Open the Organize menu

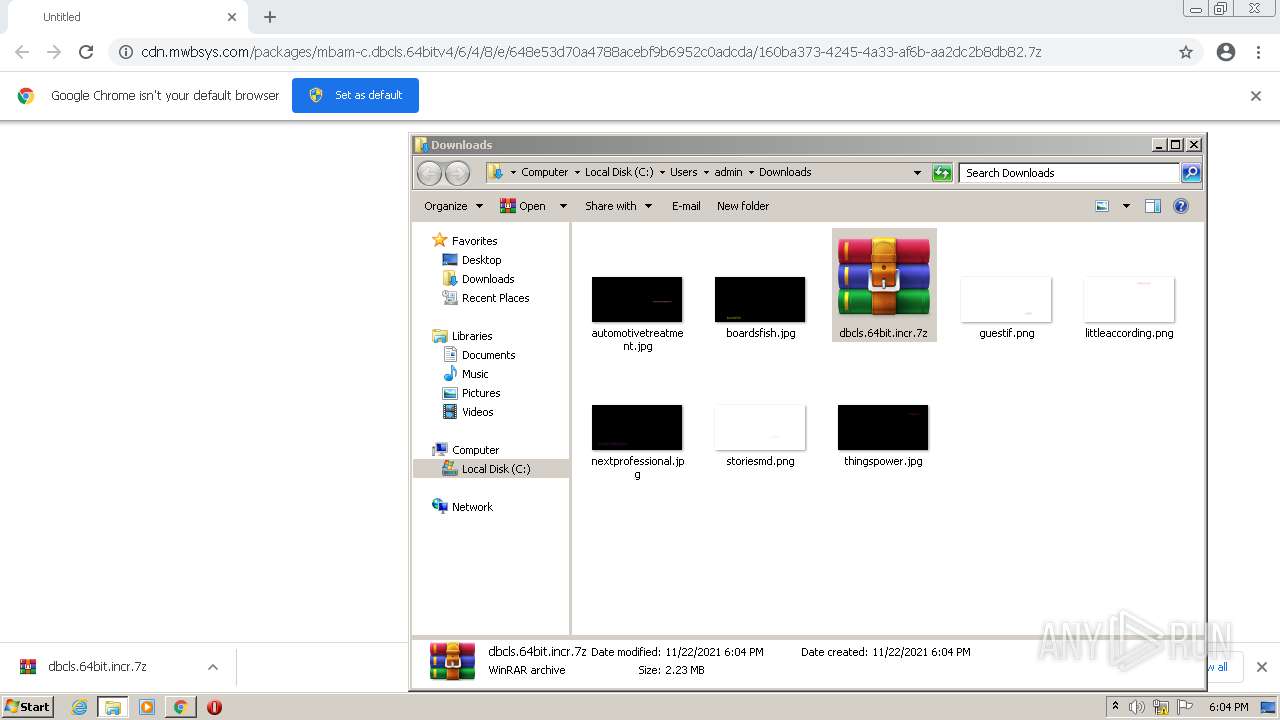point(453,206)
